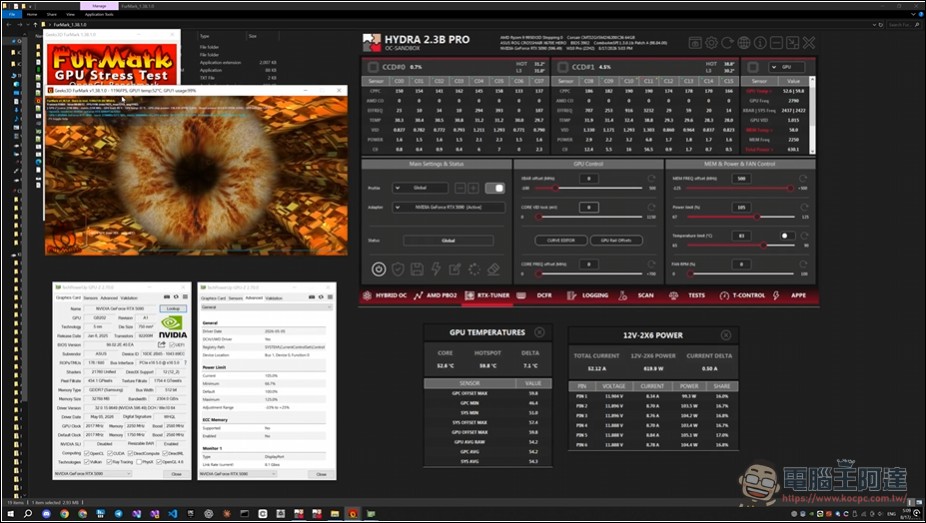
Task: Open GPU selector dropdown in GPU-Z Graphics Card window
Action: pyautogui.click(x=92, y=474)
